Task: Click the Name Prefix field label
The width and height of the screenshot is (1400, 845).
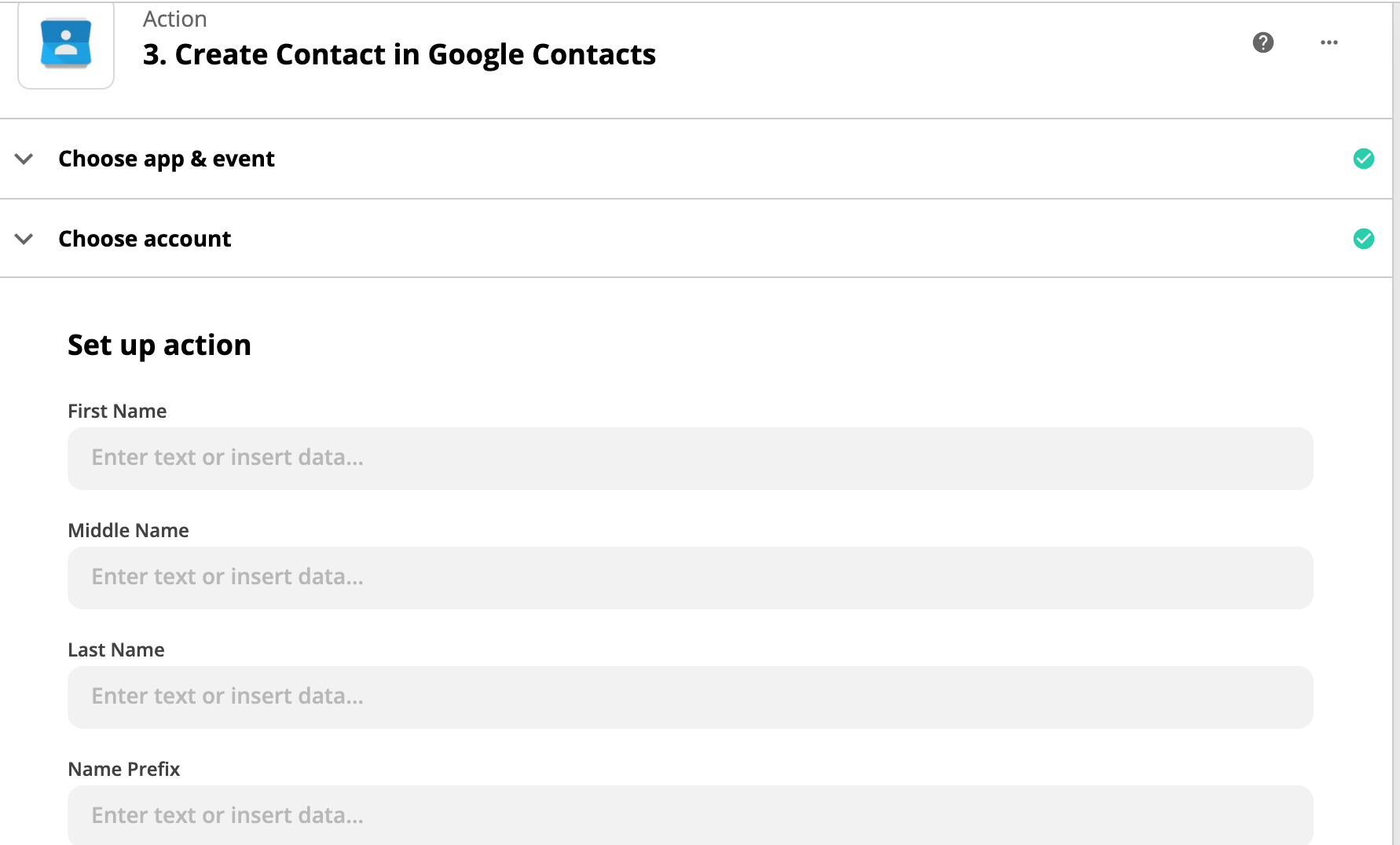Action: (x=124, y=770)
